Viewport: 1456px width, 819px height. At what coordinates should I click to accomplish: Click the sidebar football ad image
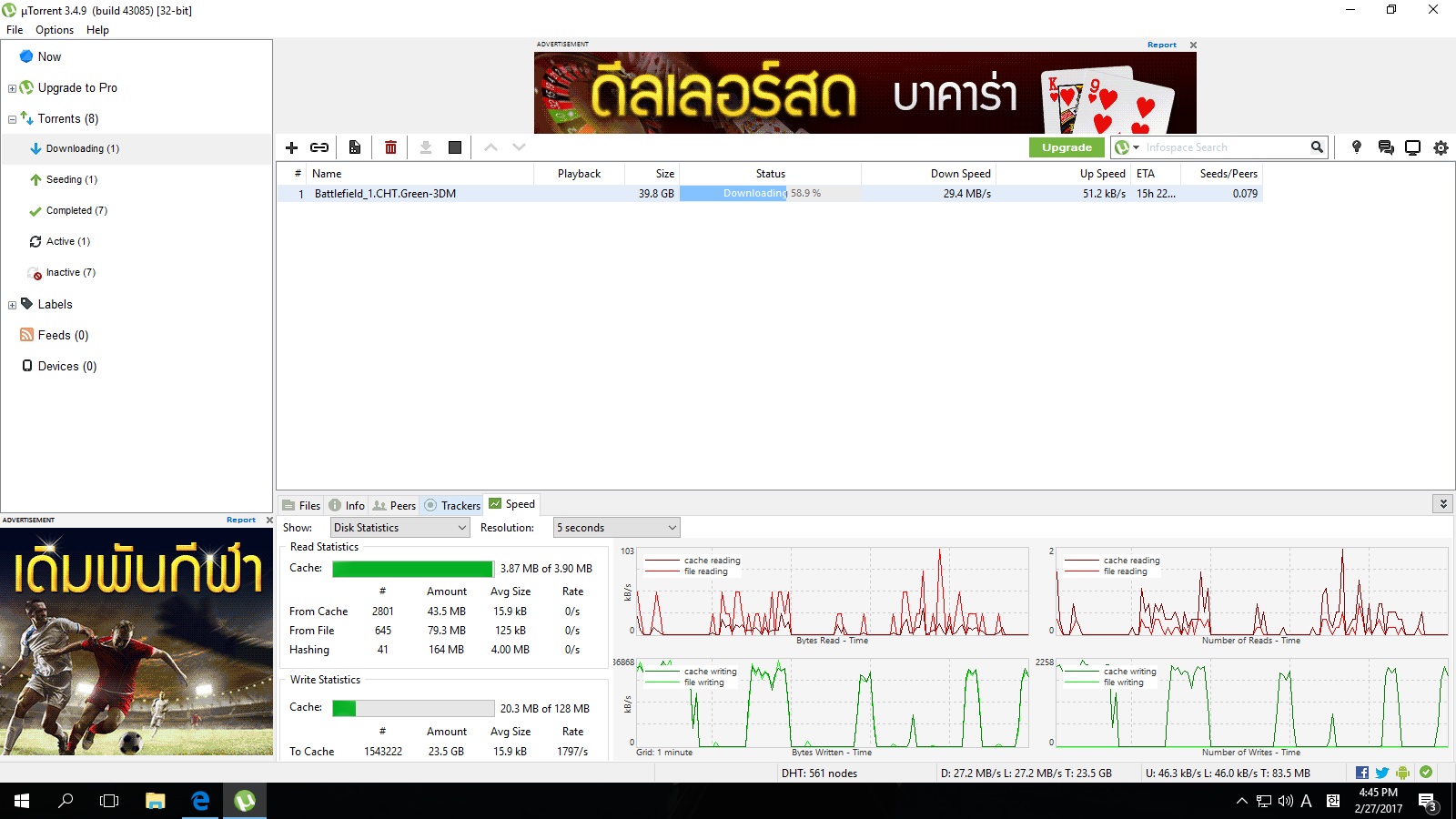point(136,642)
